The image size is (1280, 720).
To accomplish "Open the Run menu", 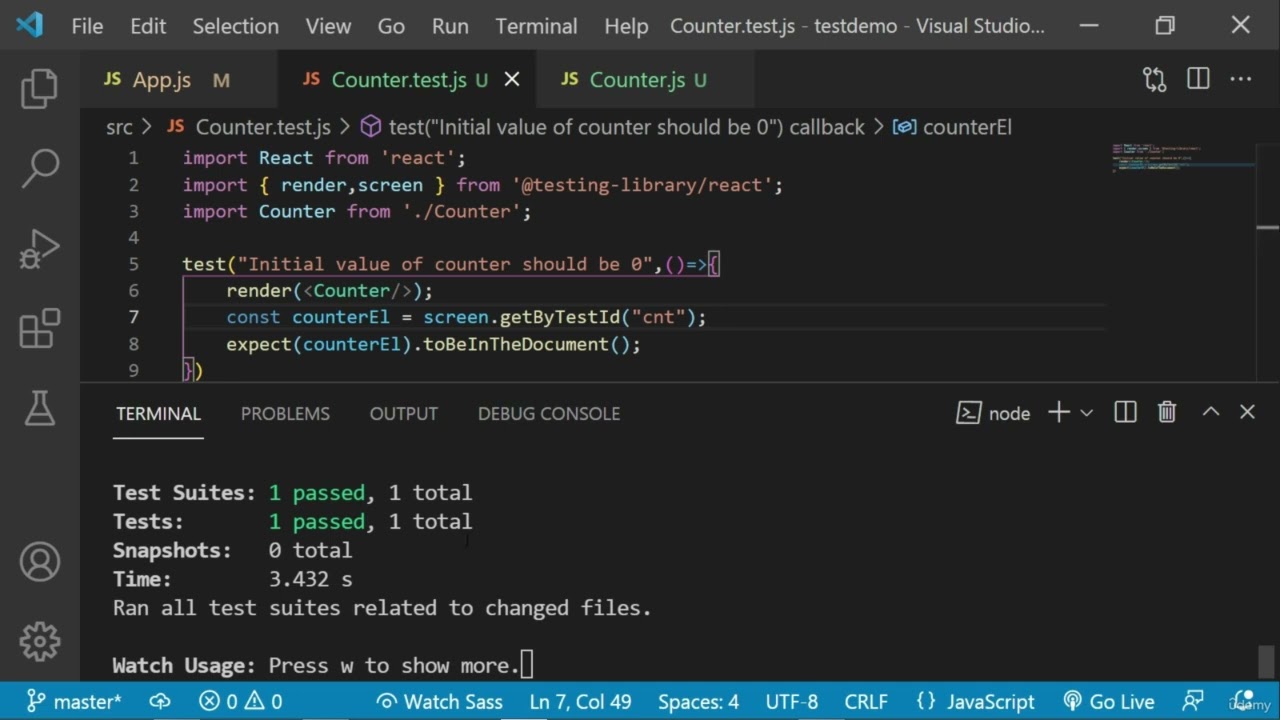I will coord(450,26).
